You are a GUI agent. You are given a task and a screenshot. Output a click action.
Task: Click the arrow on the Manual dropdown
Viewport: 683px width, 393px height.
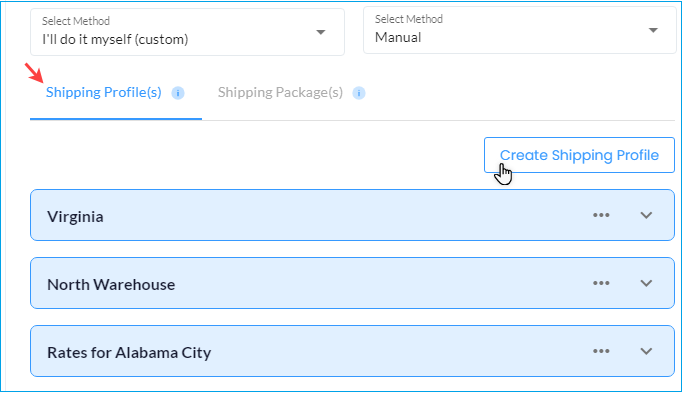(653, 30)
